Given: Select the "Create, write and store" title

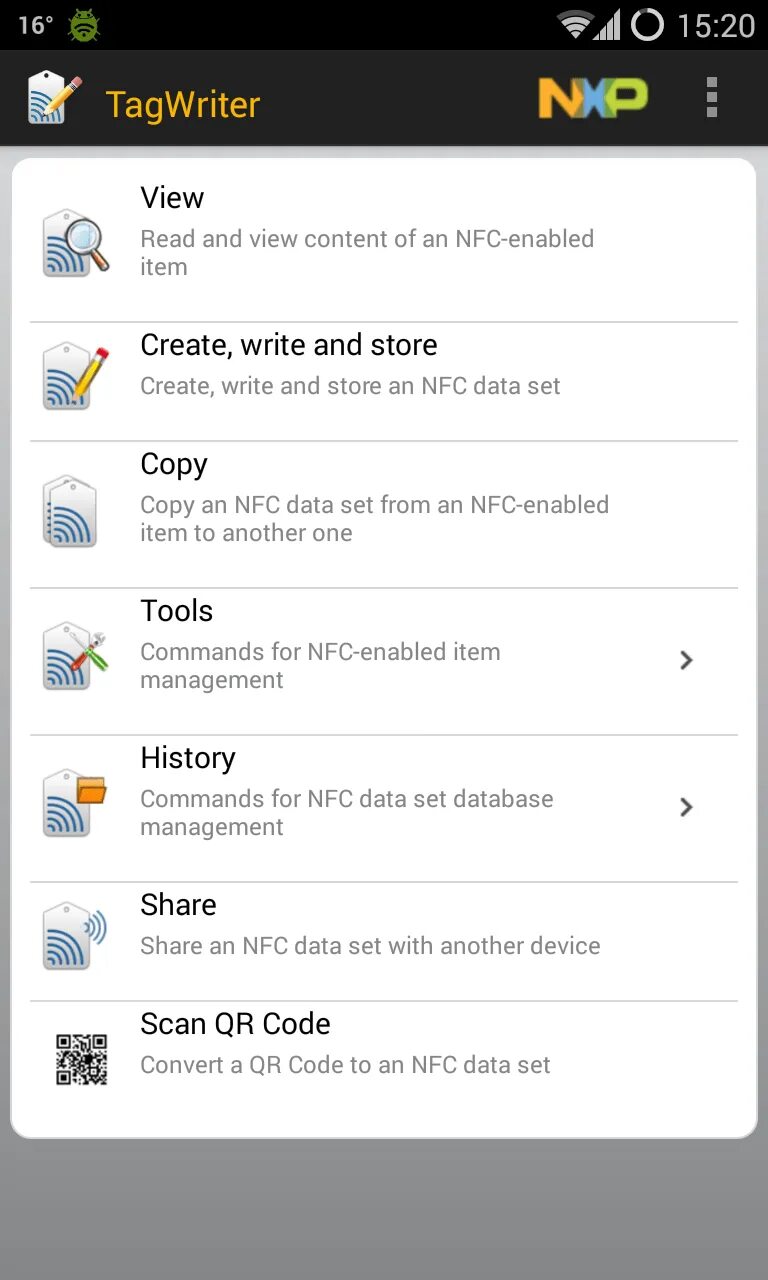Looking at the screenshot, I should [289, 345].
